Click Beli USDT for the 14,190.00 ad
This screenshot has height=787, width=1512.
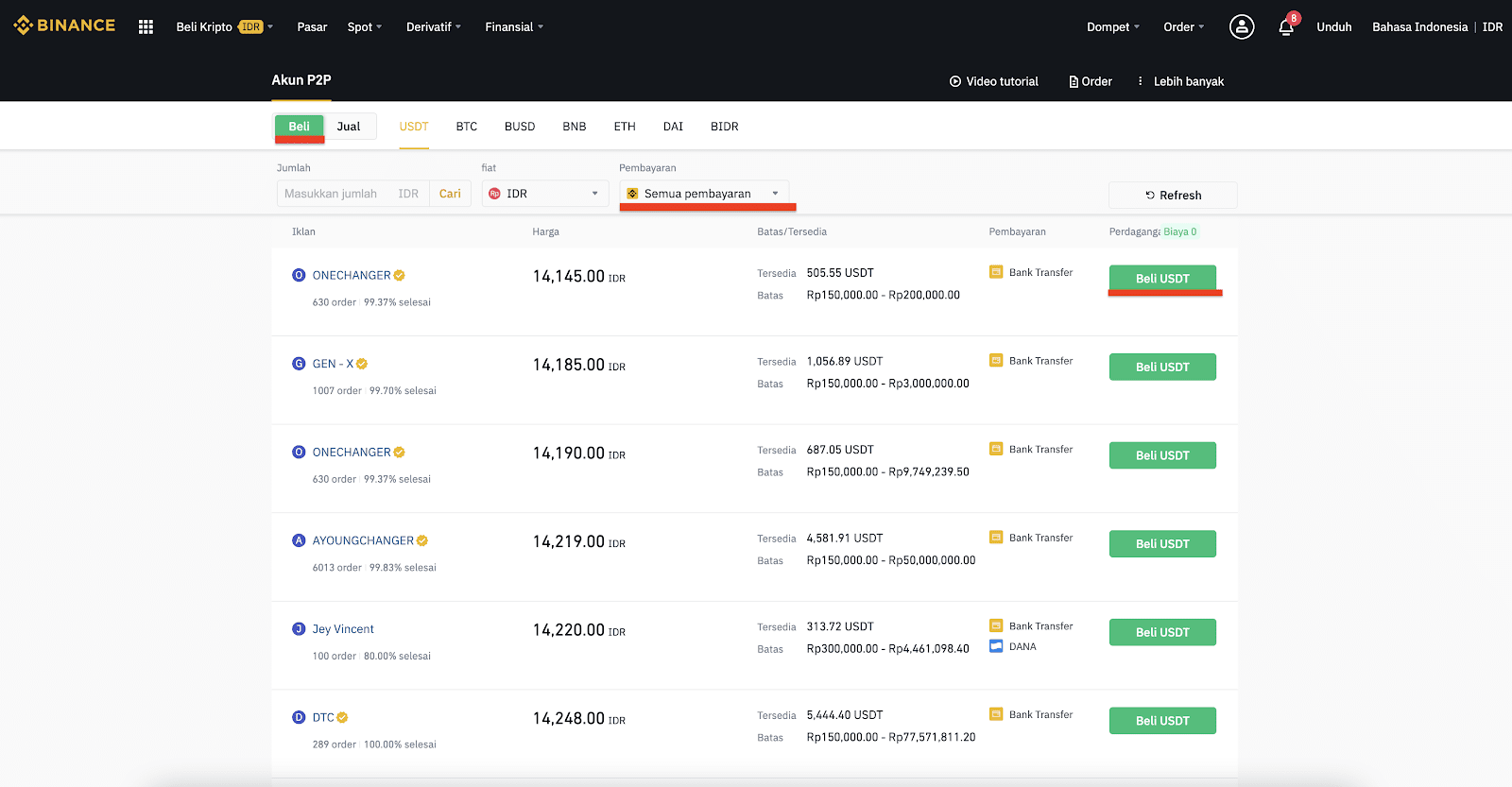pos(1162,455)
